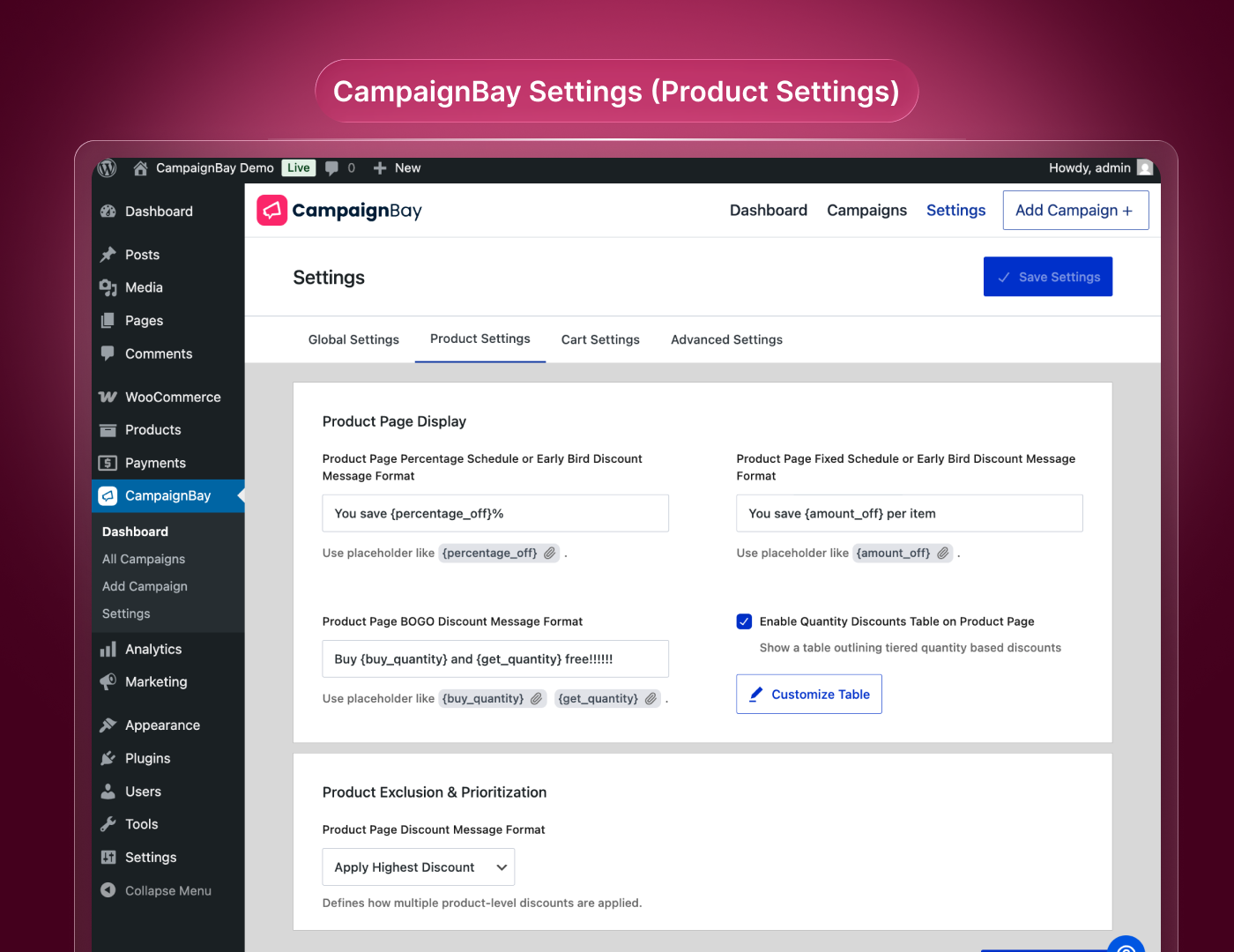The width and height of the screenshot is (1234, 952).
Task: Open the WooCommerce icon in sidebar
Action: pyautogui.click(x=108, y=397)
